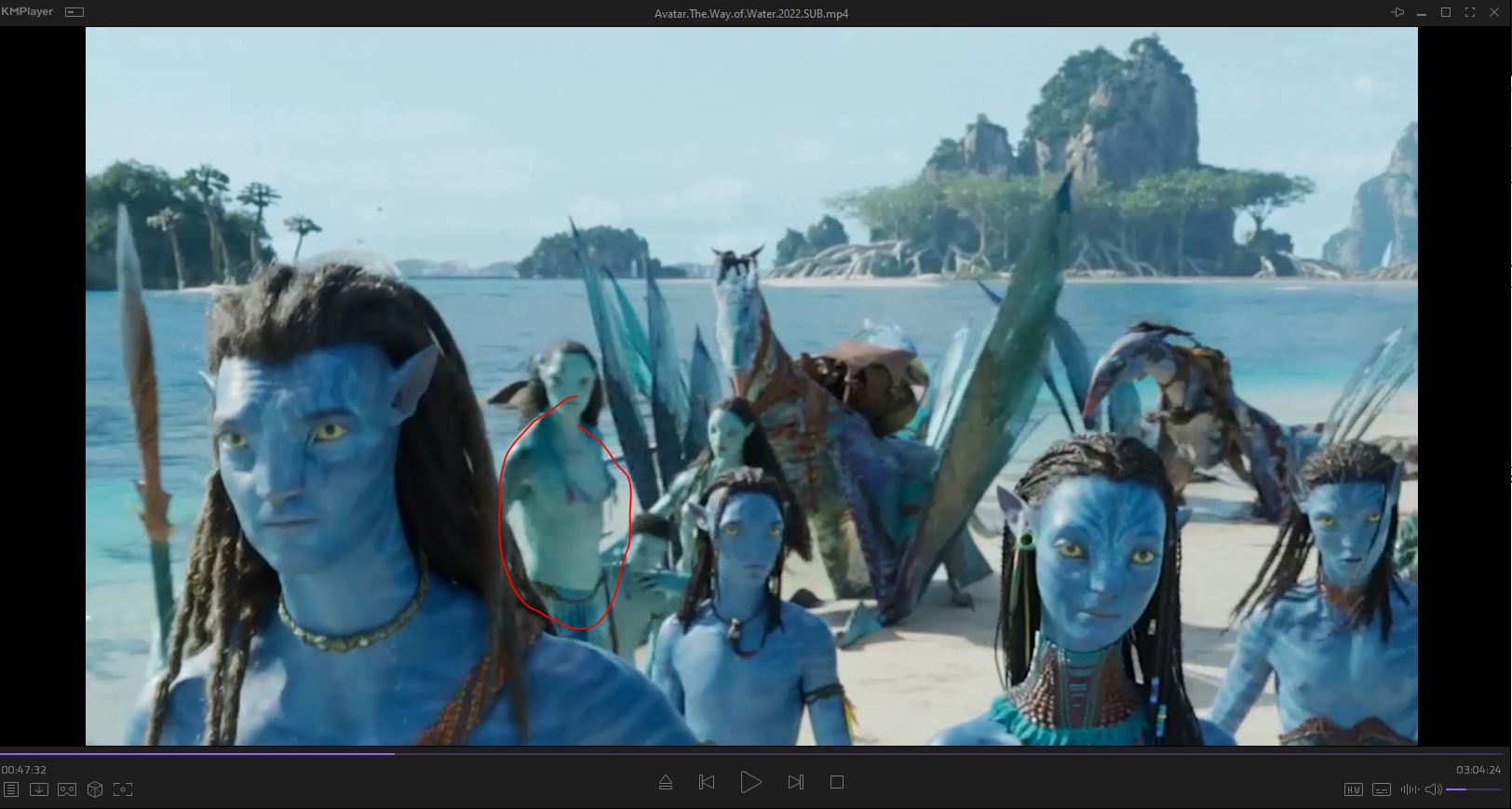Stop the video playback
The height and width of the screenshot is (809, 1512).
(x=837, y=782)
